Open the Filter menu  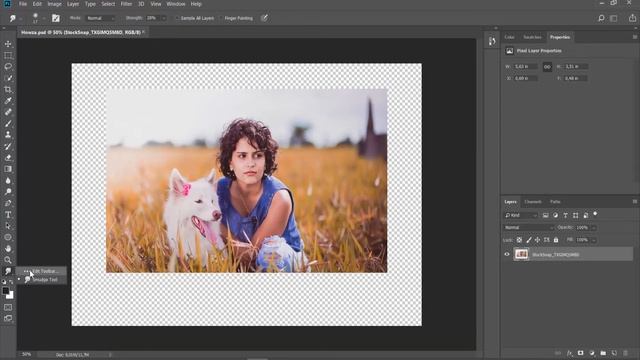pos(126,4)
